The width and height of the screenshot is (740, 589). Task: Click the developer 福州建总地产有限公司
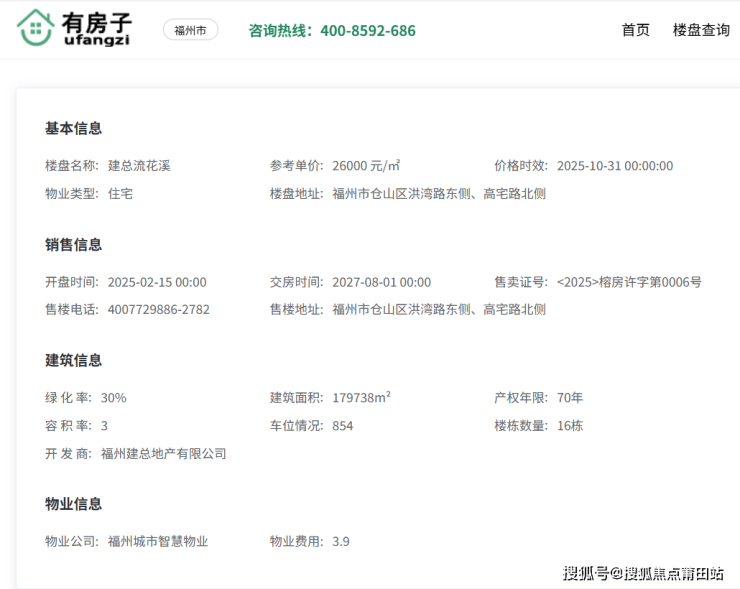pos(163,454)
